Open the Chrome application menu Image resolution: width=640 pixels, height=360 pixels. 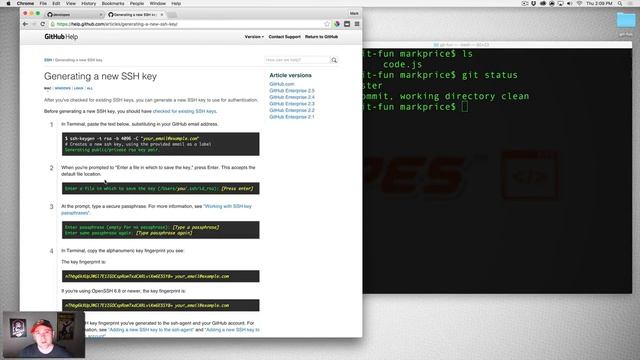25,3
